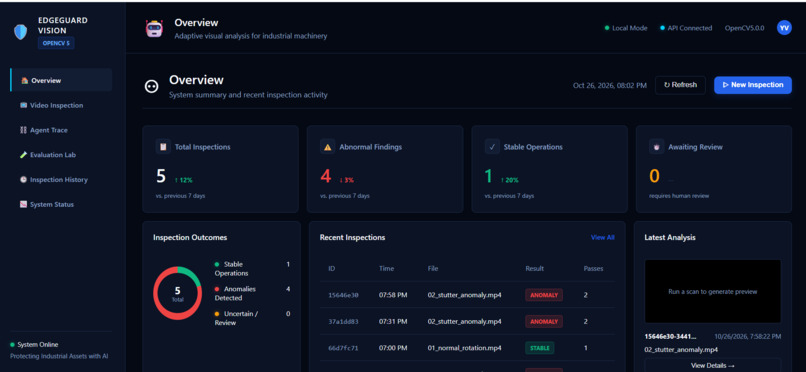Click the ↑ 20% trend value
This screenshot has width=806, height=372.
509,180
